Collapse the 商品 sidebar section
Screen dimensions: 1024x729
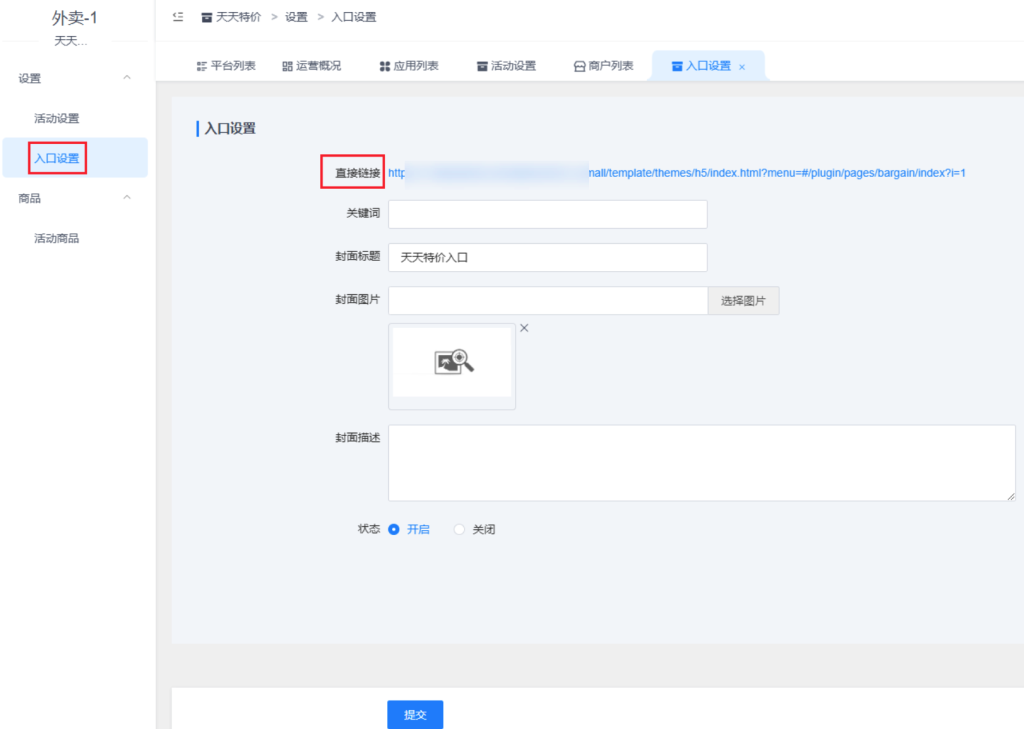[126, 198]
